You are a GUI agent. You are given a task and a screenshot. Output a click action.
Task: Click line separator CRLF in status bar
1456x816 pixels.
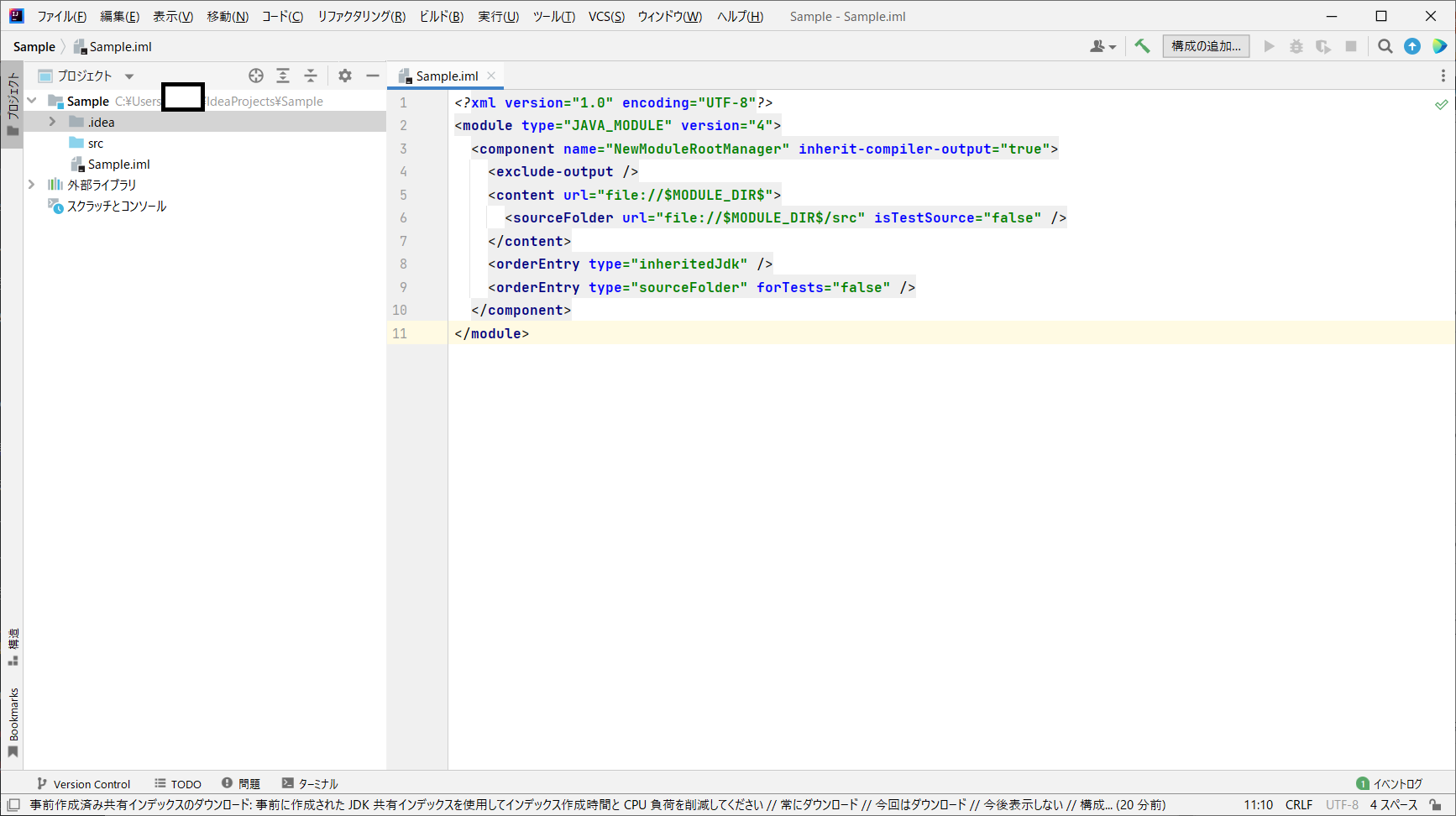[1298, 804]
